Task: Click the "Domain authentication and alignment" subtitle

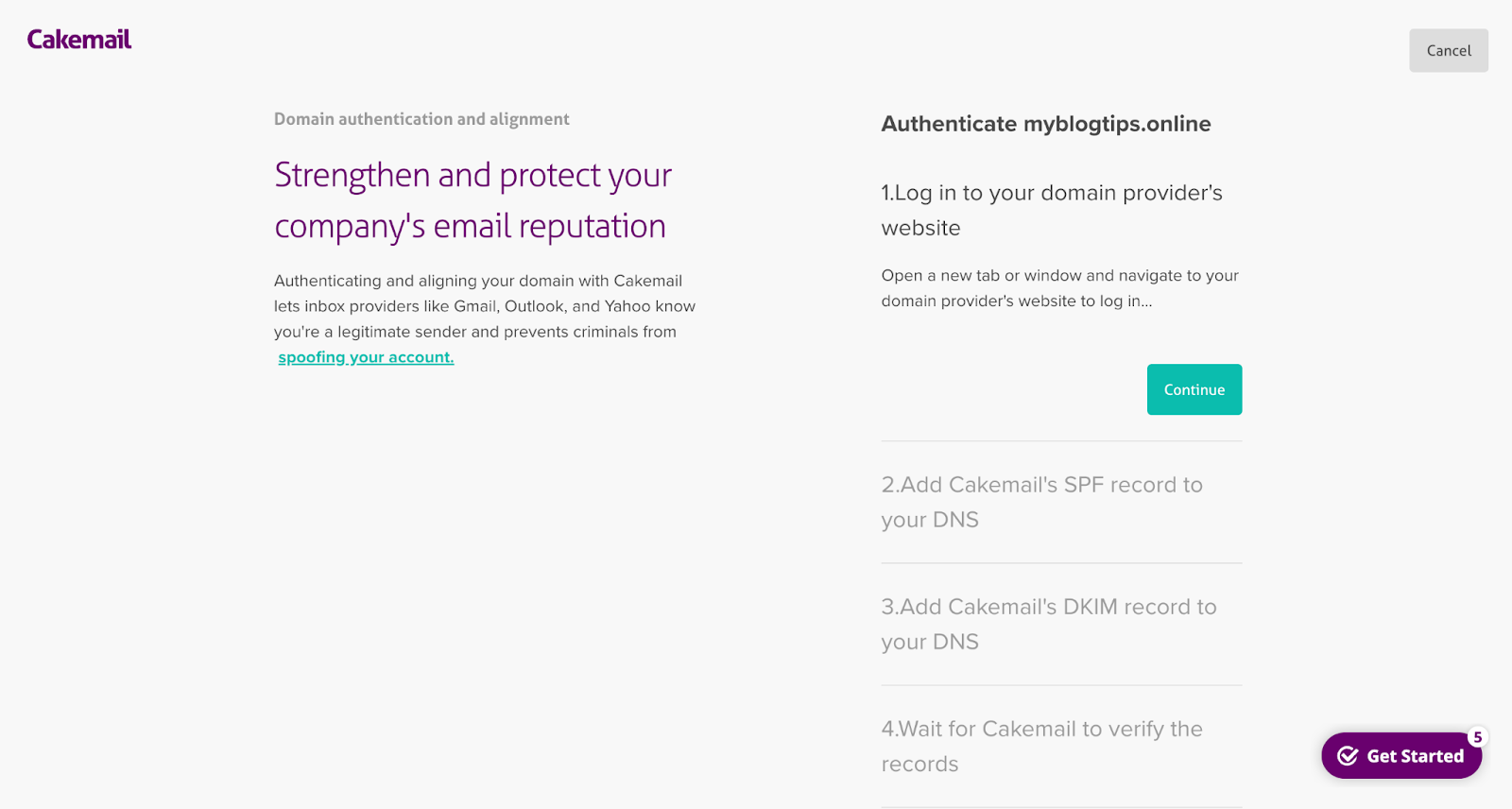Action: 421,119
